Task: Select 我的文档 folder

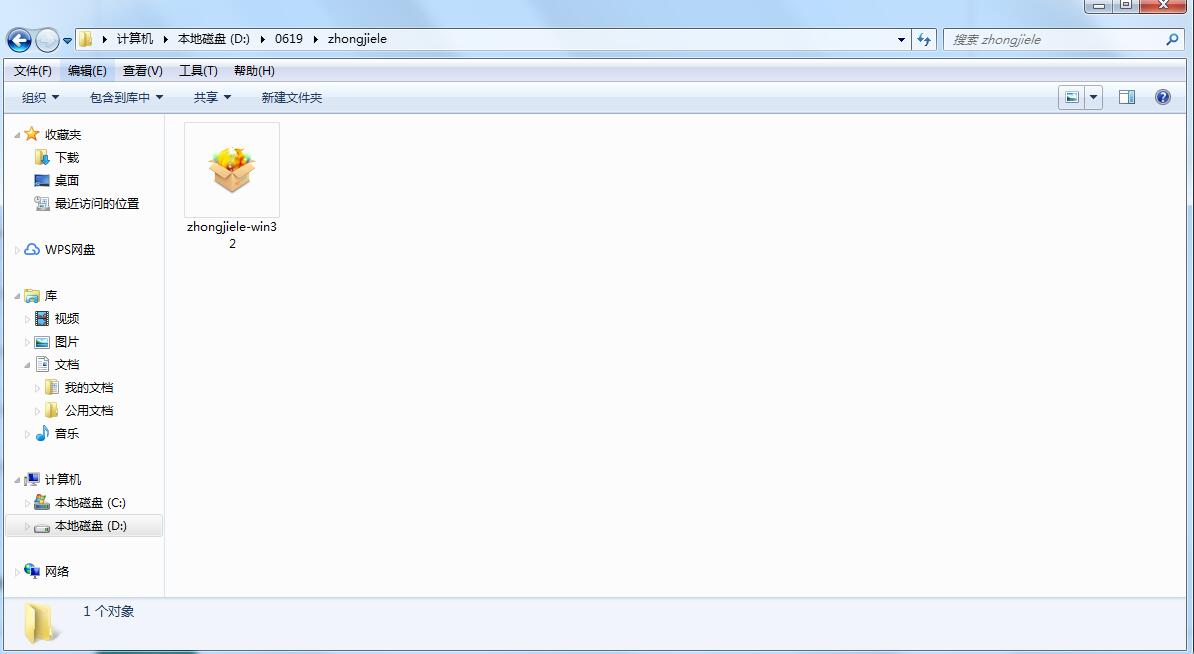Action: click(x=89, y=388)
